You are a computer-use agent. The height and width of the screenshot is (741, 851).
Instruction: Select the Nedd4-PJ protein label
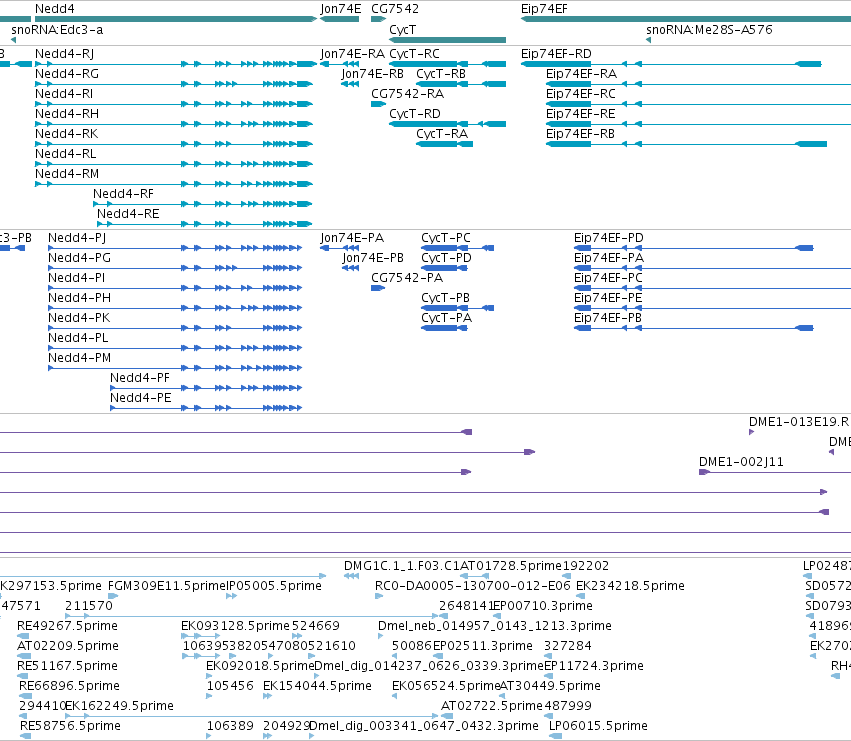tap(77, 238)
